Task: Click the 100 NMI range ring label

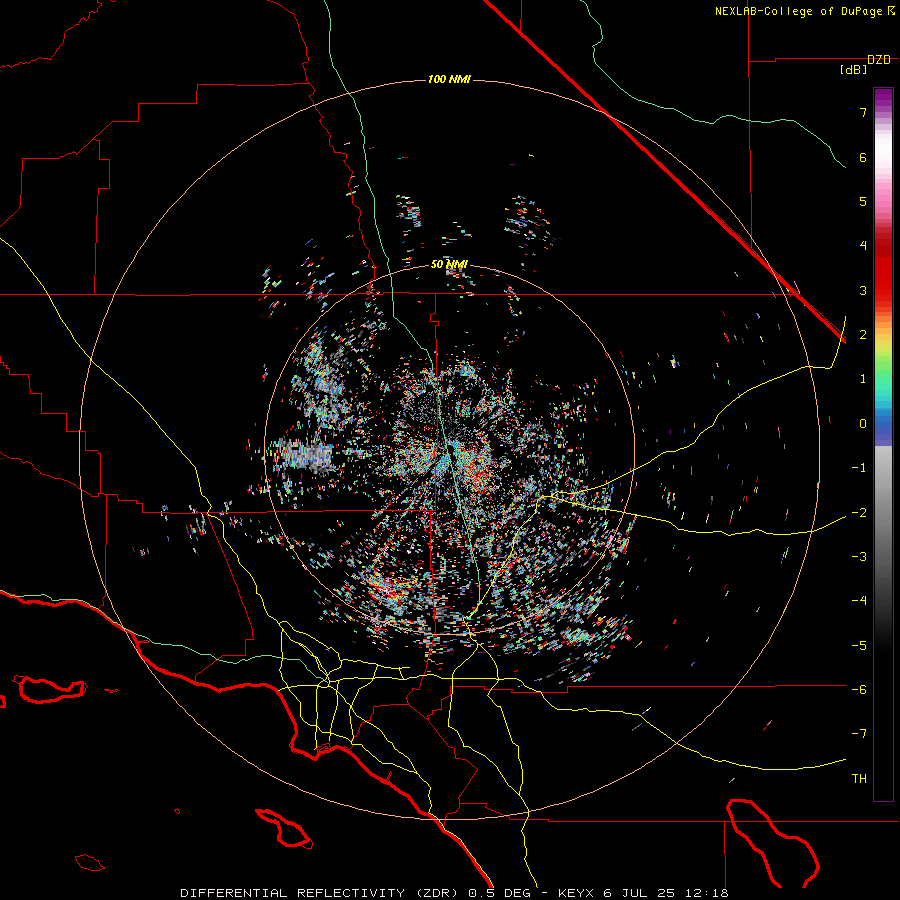Action: pos(449,79)
